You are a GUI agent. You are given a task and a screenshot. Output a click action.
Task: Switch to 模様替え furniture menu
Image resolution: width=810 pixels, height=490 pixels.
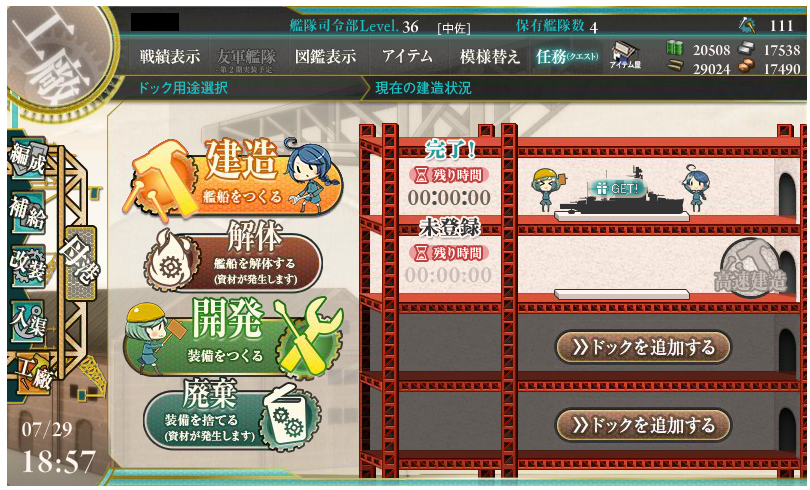click(489, 56)
